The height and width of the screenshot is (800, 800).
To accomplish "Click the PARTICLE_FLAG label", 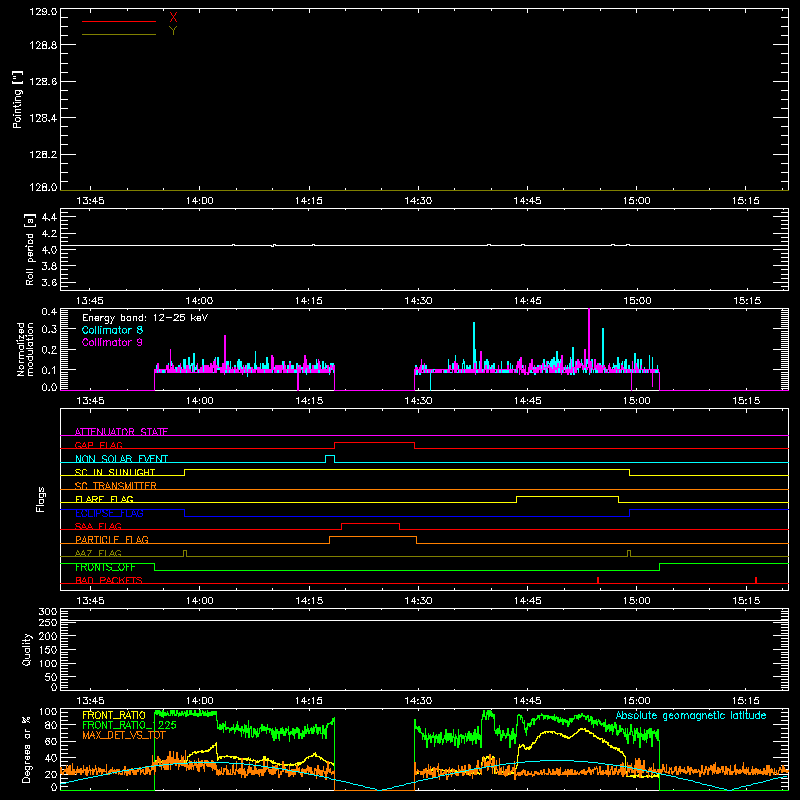I will [x=112, y=540].
